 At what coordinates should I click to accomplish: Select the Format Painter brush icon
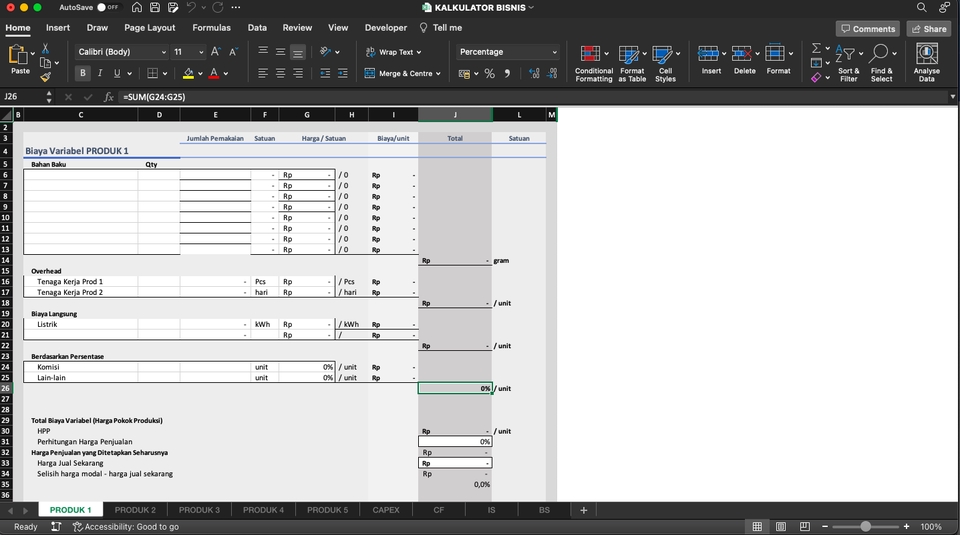[x=46, y=76]
